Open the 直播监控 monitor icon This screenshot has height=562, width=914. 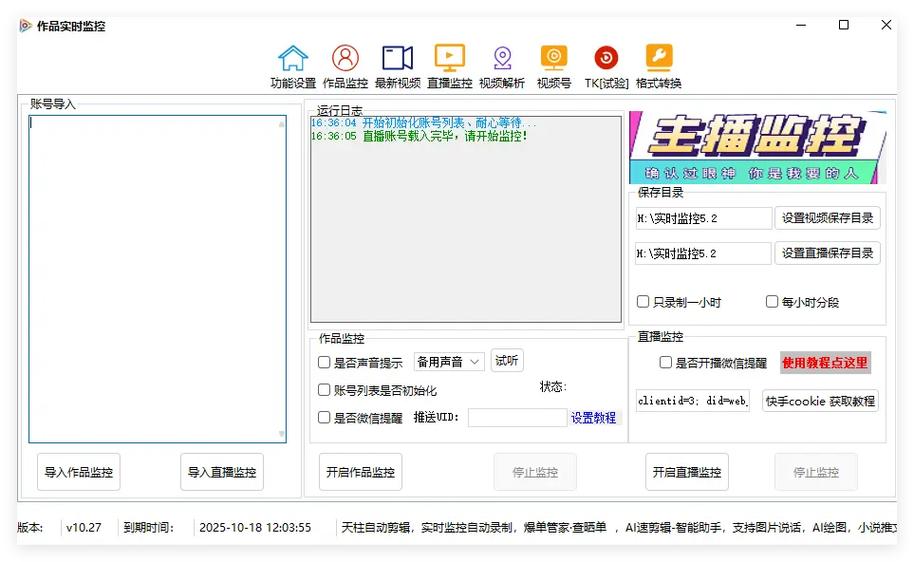pyautogui.click(x=449, y=58)
